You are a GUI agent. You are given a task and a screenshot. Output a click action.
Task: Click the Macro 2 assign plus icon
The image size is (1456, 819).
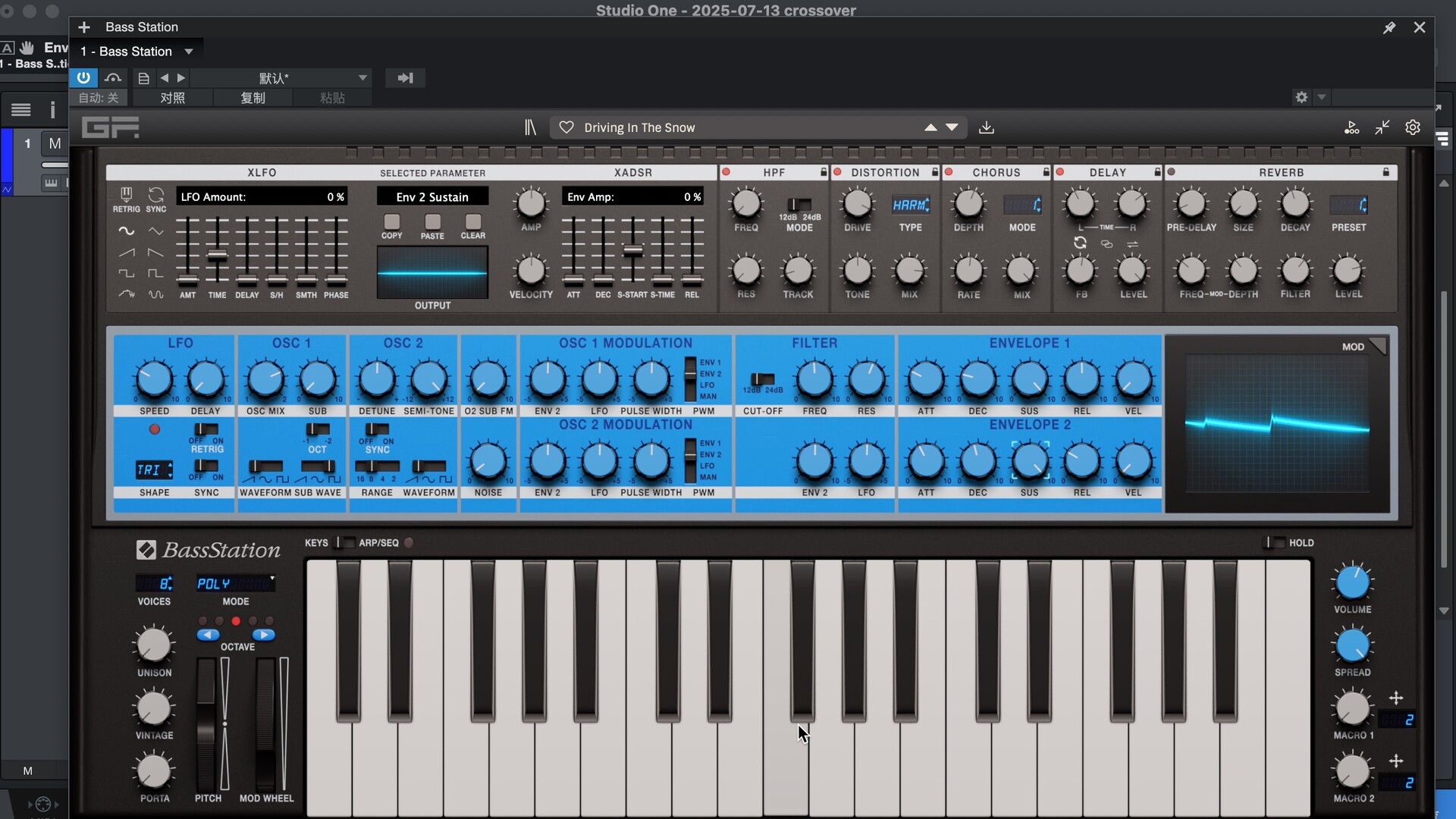click(x=1396, y=761)
